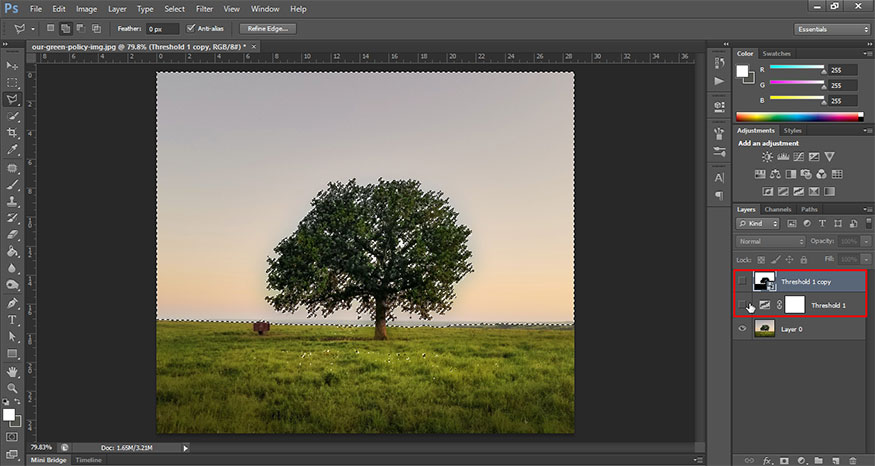Select the Zoom tool
The height and width of the screenshot is (466, 875).
point(13,388)
